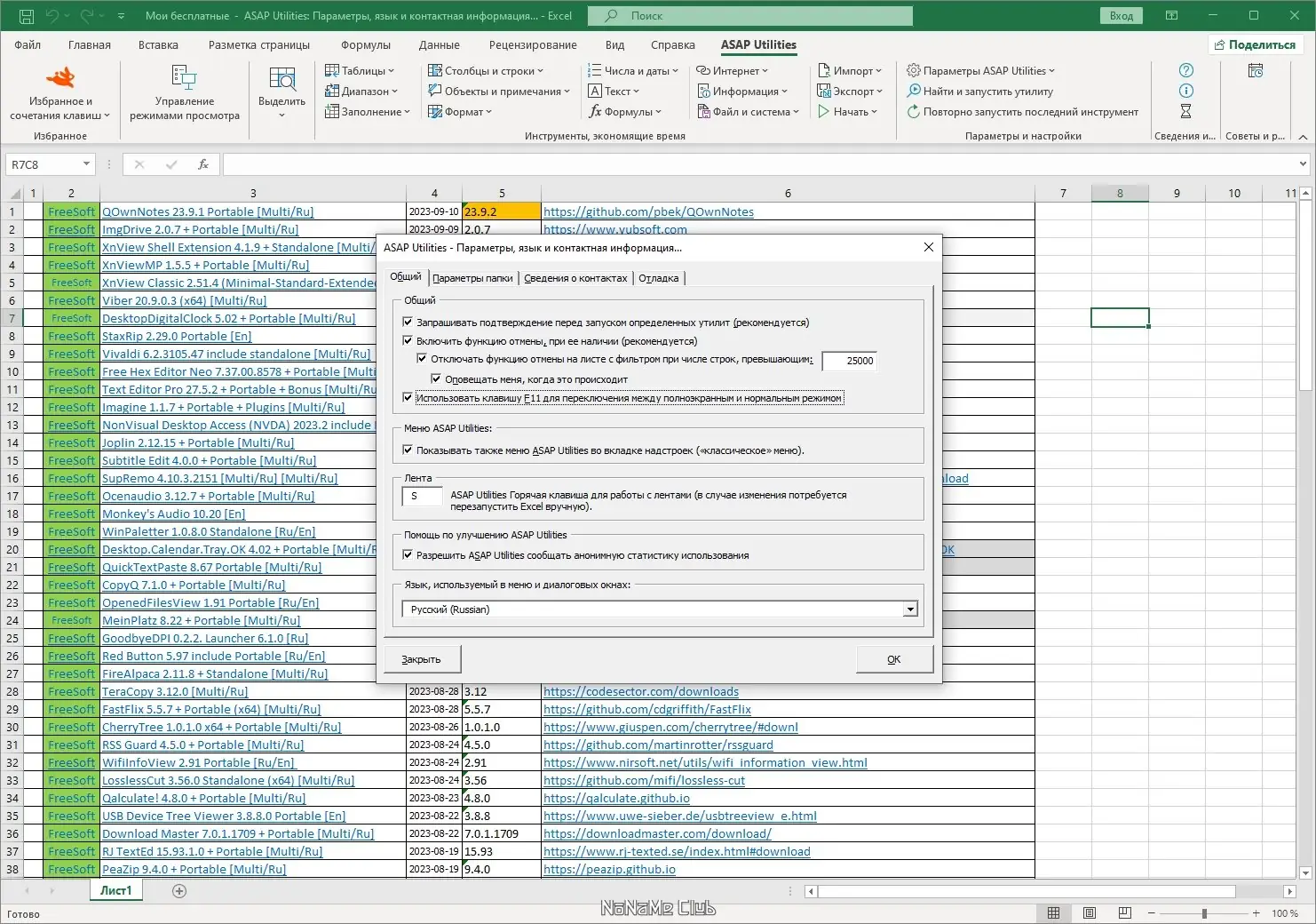This screenshot has width=1316, height=924.
Task: Switch to Параметры папки dialog tab
Action: click(472, 278)
